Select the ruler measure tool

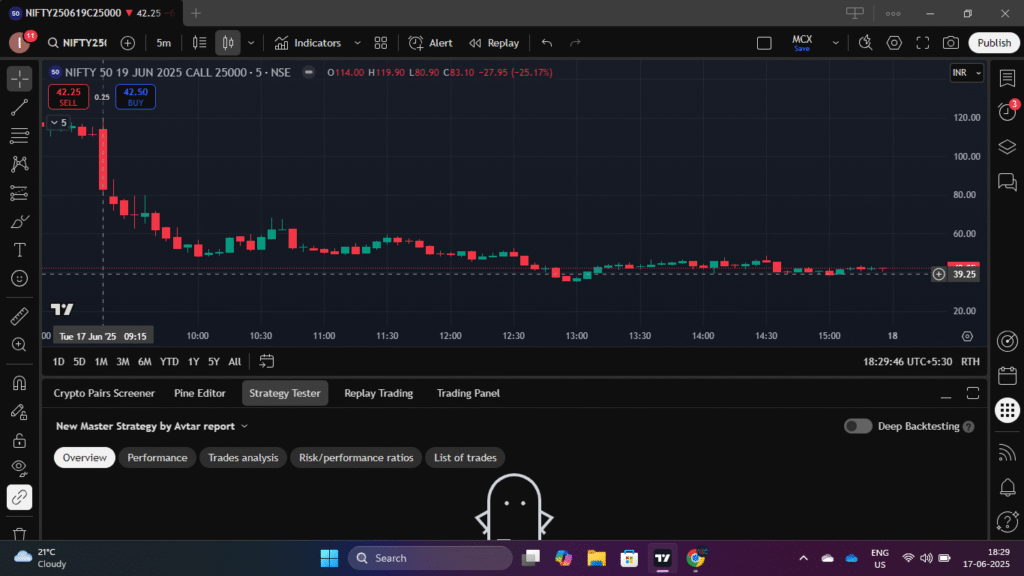(x=20, y=316)
